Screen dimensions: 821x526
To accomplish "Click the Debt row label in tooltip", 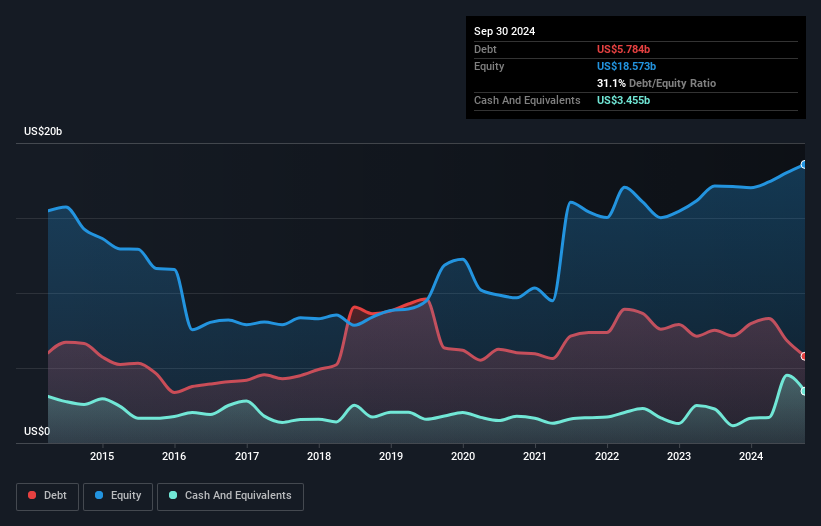I will point(485,49).
